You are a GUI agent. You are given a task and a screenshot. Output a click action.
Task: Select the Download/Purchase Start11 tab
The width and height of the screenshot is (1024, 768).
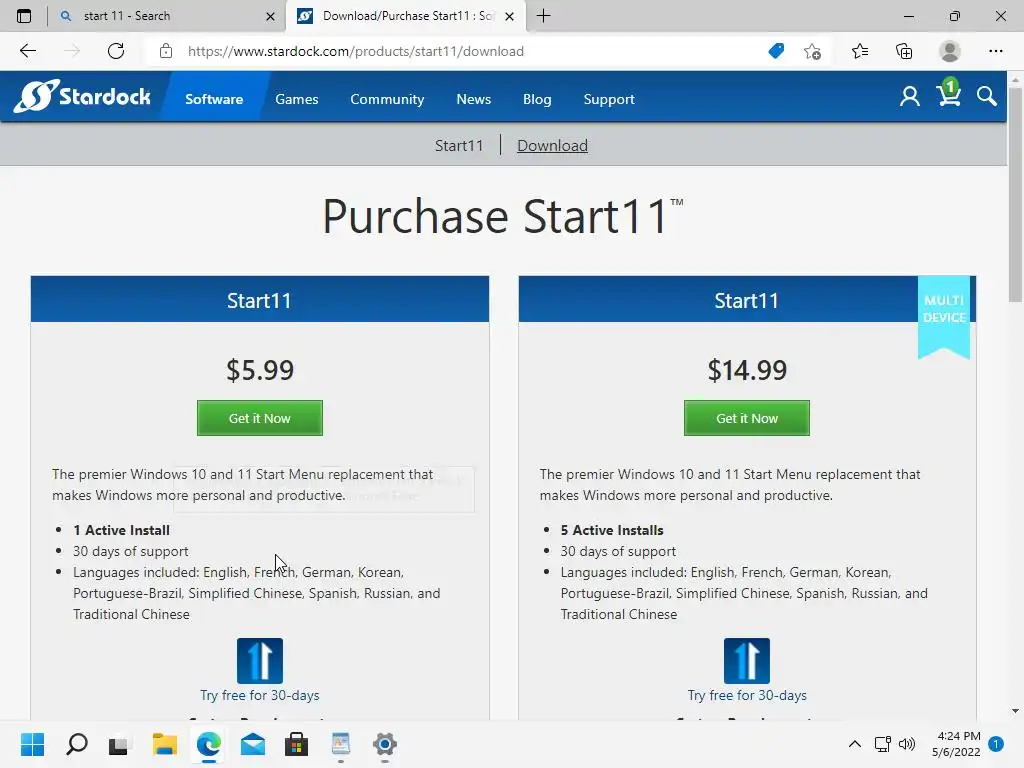coord(405,16)
